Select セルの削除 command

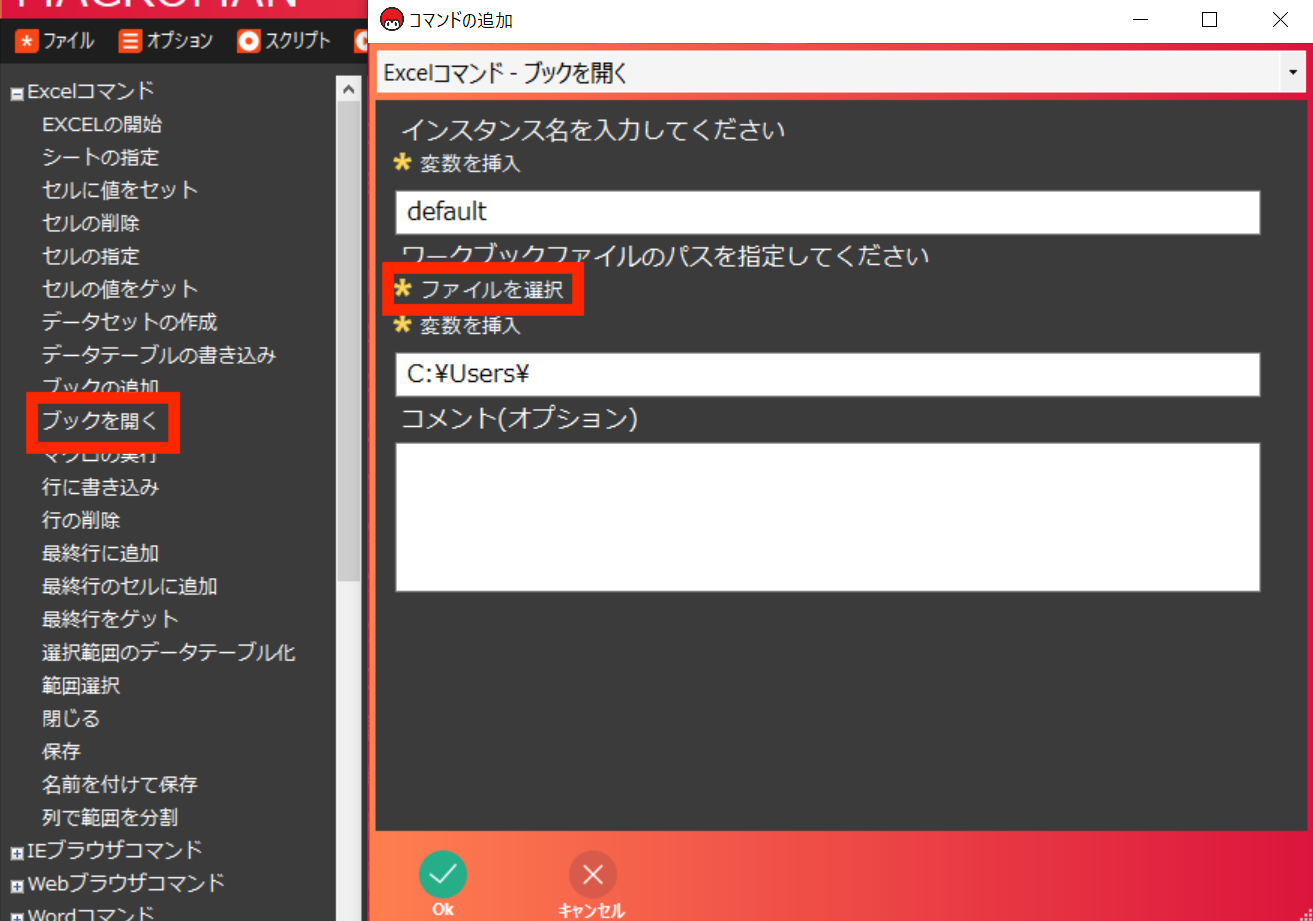[x=91, y=223]
